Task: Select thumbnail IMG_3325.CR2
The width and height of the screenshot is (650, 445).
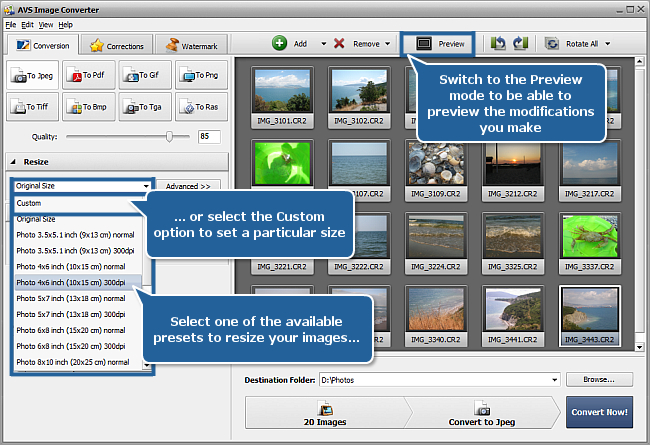Action: pyautogui.click(x=513, y=243)
